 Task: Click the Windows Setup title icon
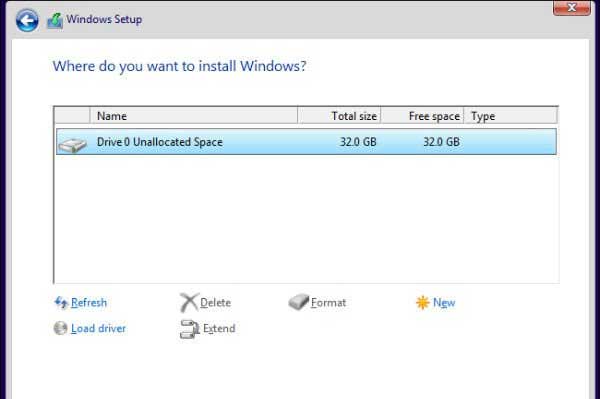(55, 21)
